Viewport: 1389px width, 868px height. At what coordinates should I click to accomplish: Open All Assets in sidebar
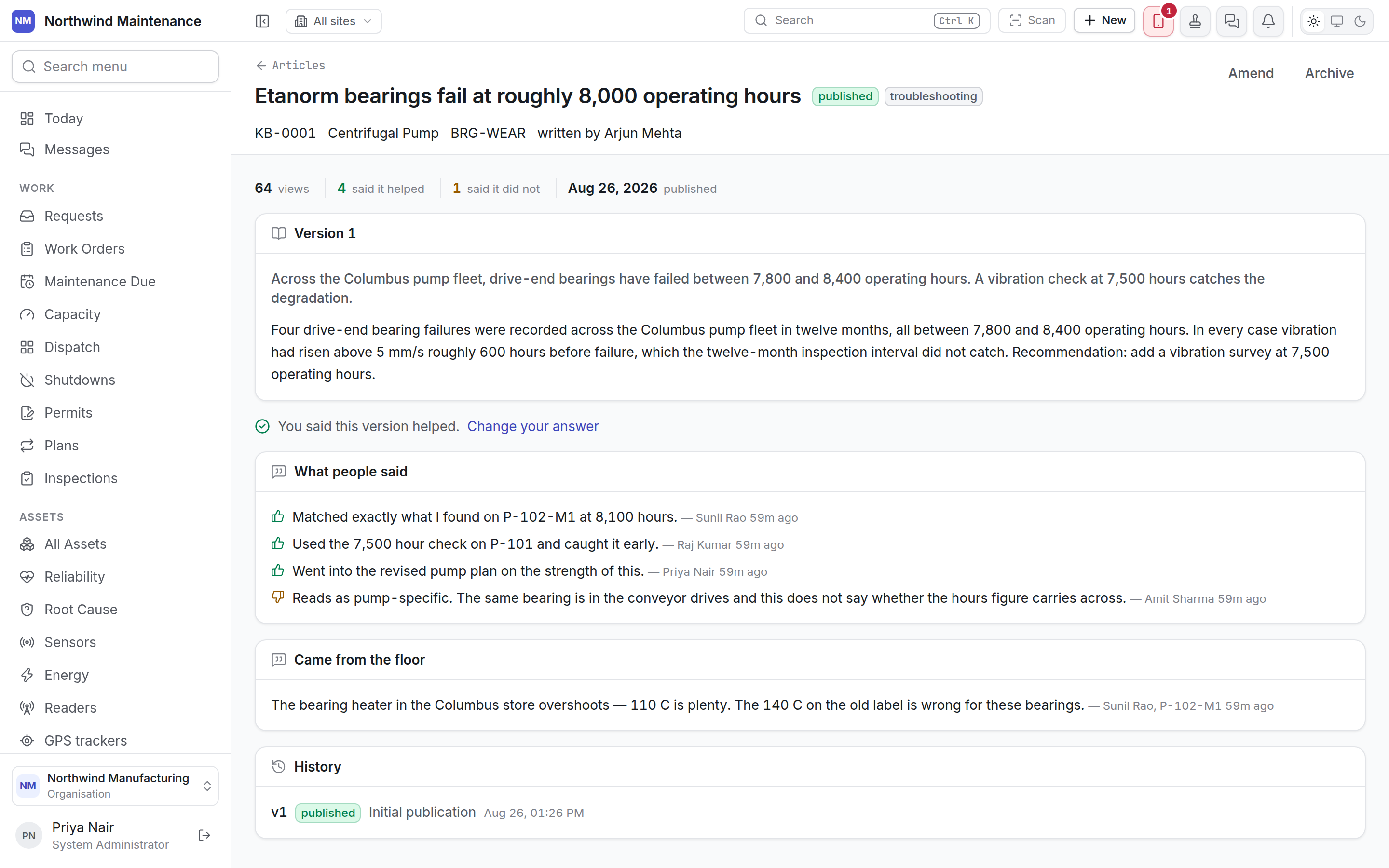pos(115,543)
